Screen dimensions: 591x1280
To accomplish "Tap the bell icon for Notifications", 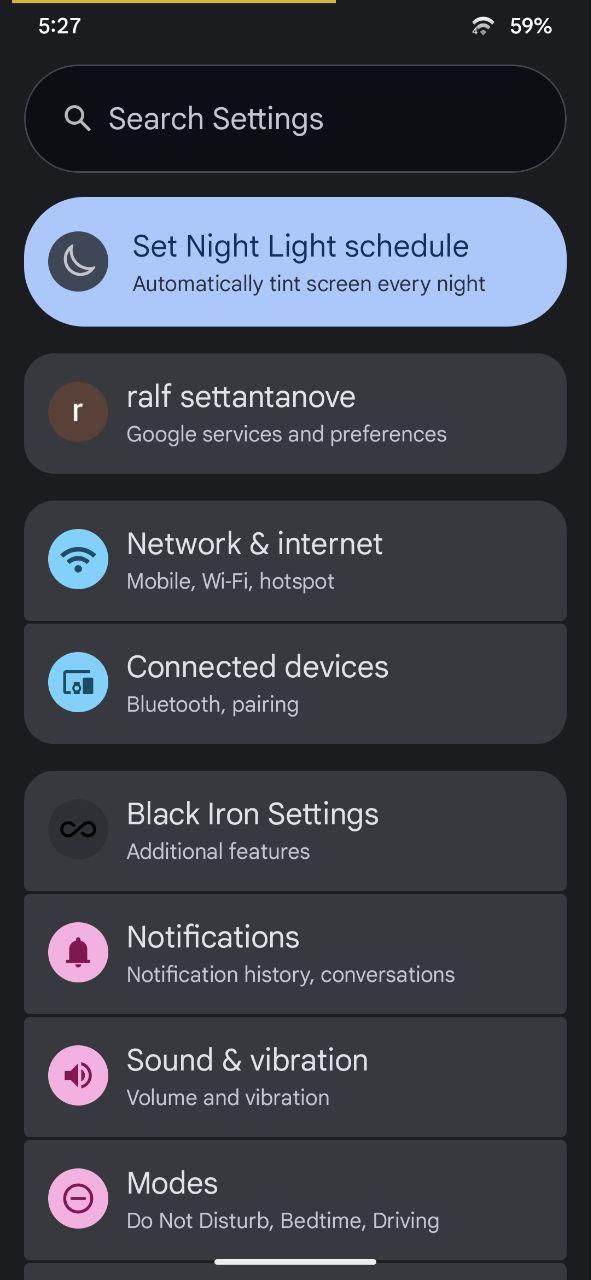I will 78,952.
